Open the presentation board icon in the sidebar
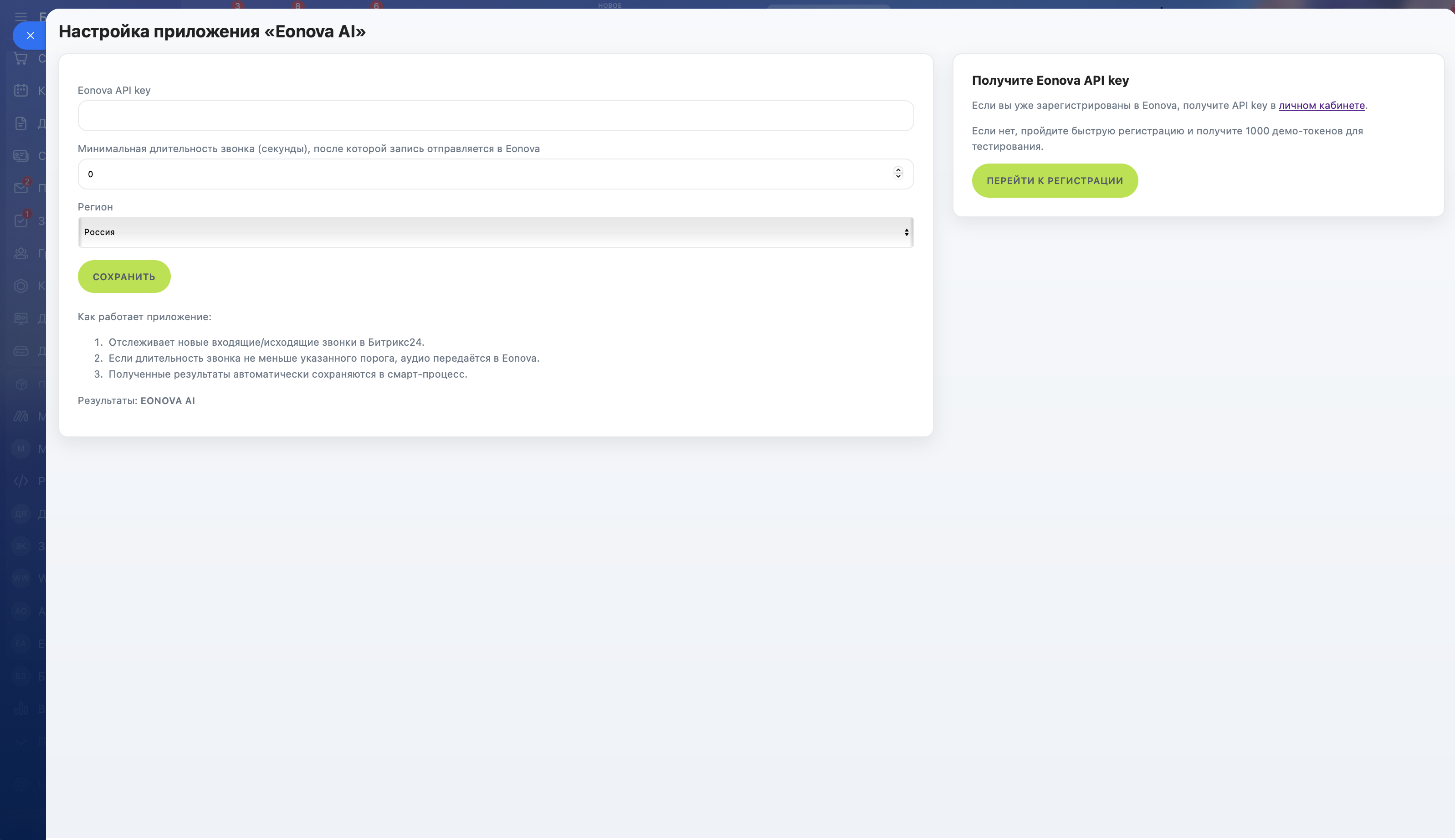The image size is (1455, 840). (x=21, y=318)
